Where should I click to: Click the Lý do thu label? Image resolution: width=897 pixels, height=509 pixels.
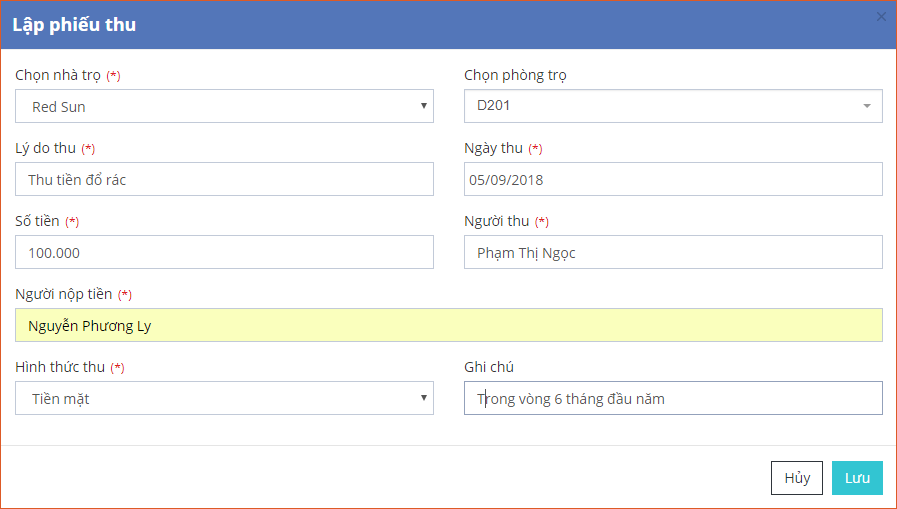tap(46, 148)
